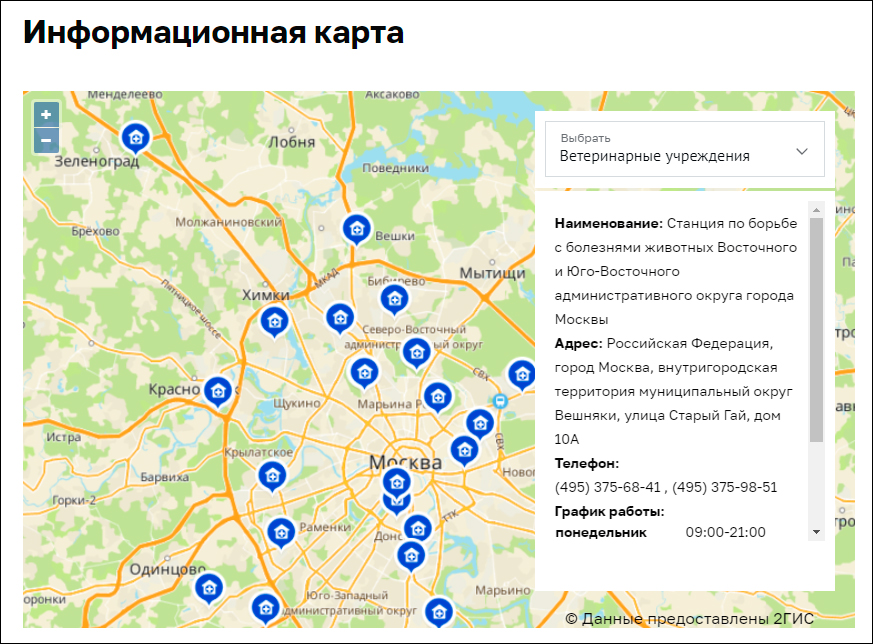Image resolution: width=873 pixels, height=644 pixels.
Task: Zoom out on the map
Action: (x=46, y=140)
